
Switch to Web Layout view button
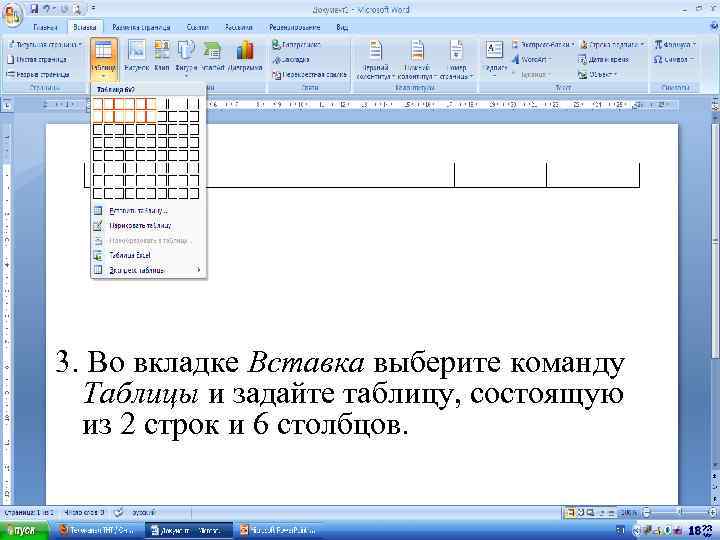pyautogui.click(x=590, y=512)
